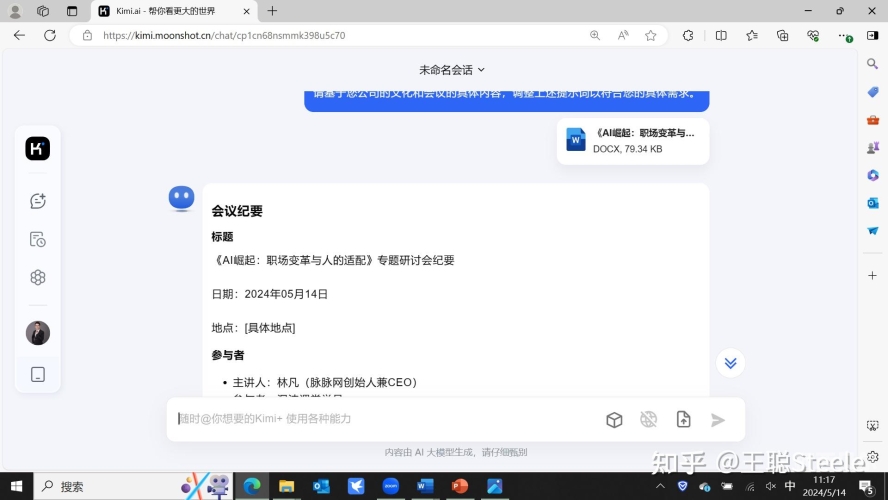
Task: Open chat history in the sidebar
Action: [x=37, y=240]
